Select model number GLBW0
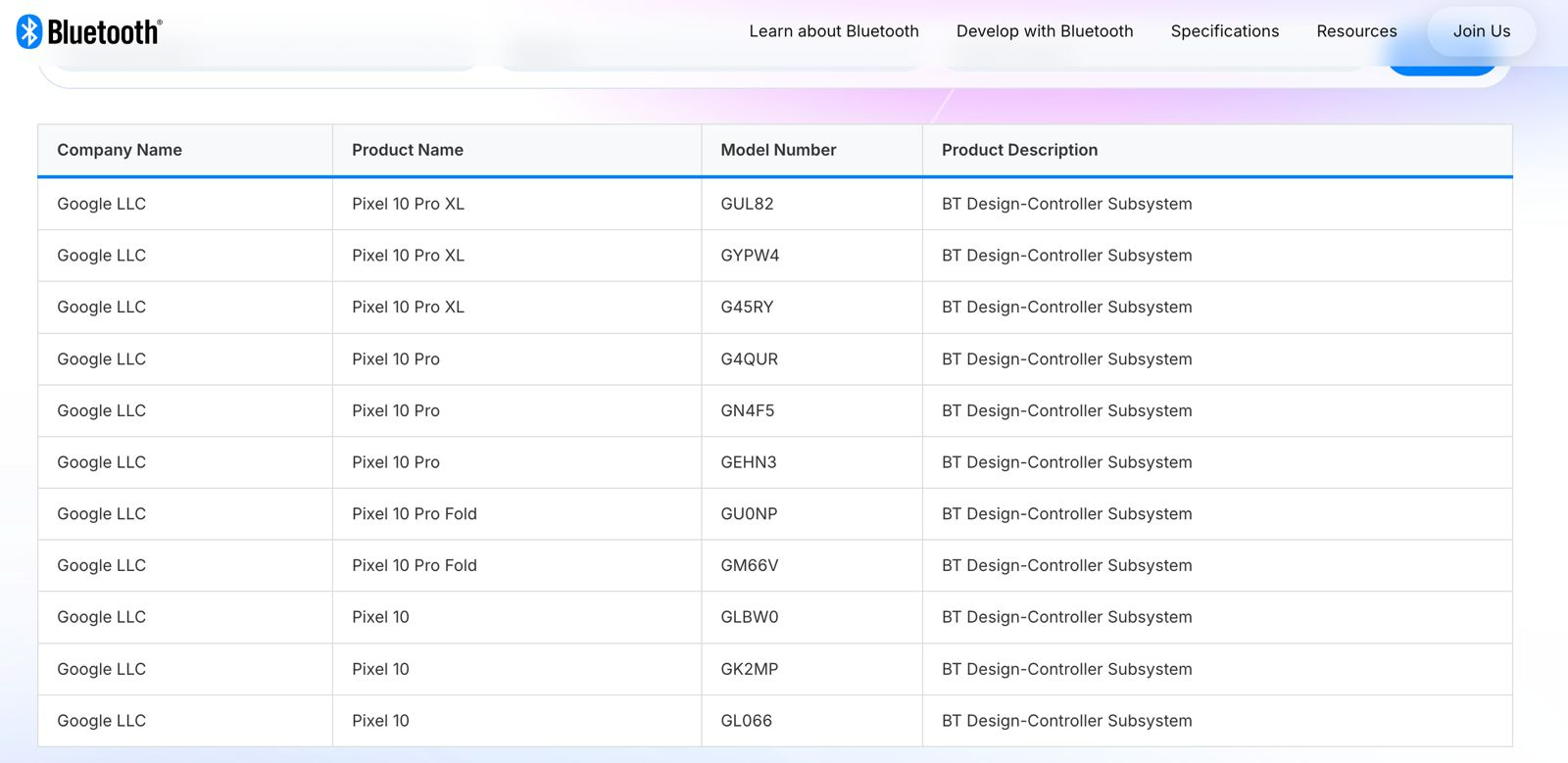Viewport: 1568px width, 763px height. pyautogui.click(x=749, y=617)
